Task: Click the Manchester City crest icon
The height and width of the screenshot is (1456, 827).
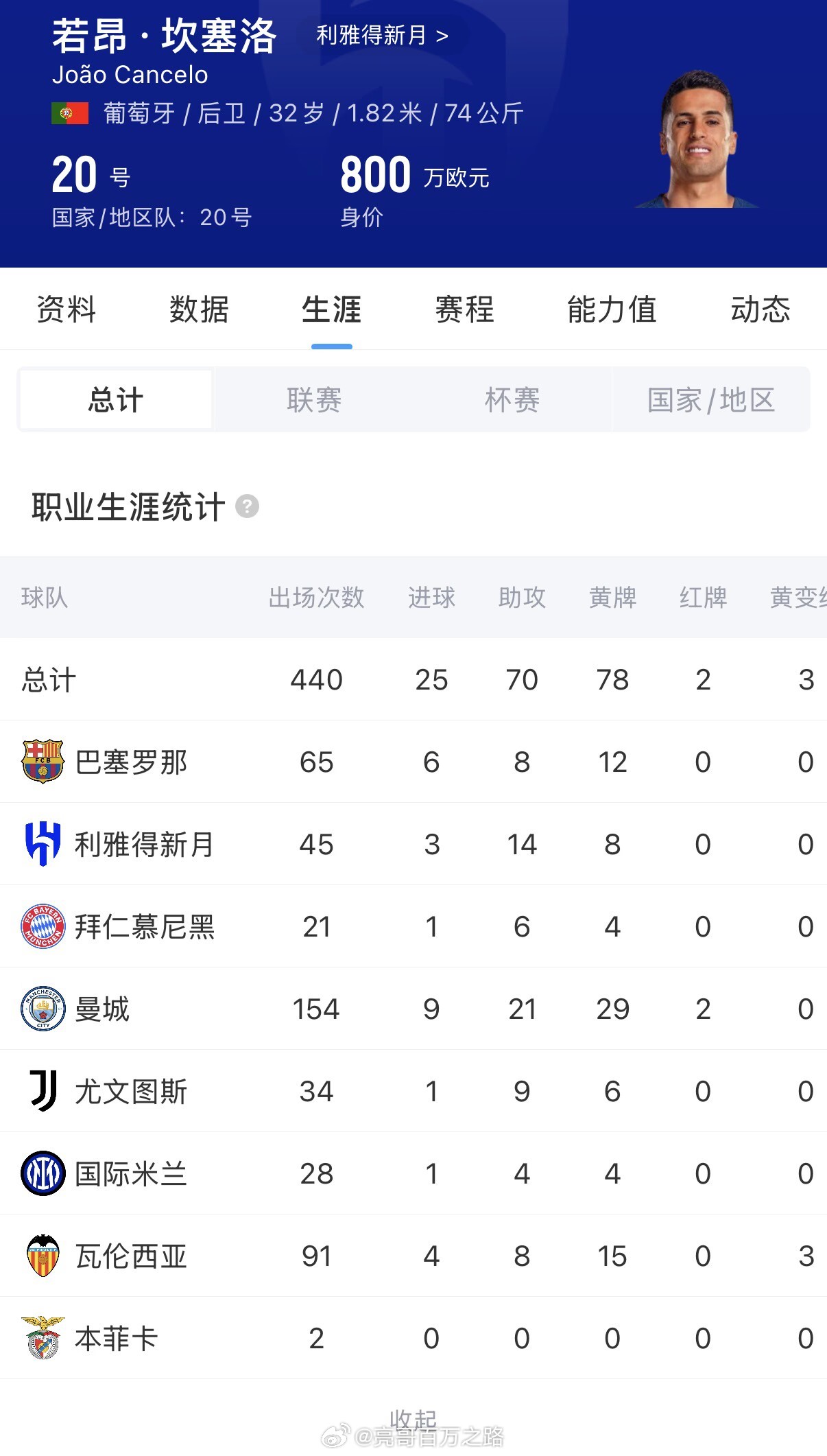Action: tap(43, 1009)
